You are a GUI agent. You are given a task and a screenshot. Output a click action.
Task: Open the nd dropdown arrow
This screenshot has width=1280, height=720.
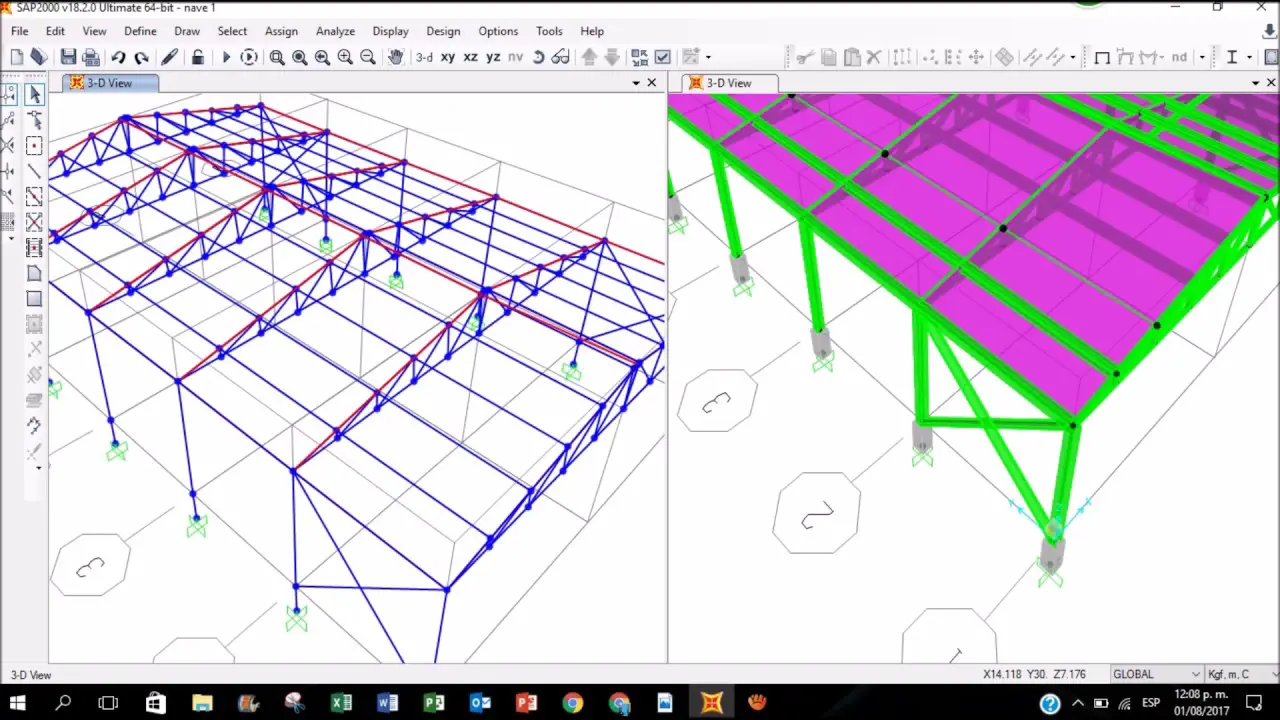click(x=1201, y=57)
